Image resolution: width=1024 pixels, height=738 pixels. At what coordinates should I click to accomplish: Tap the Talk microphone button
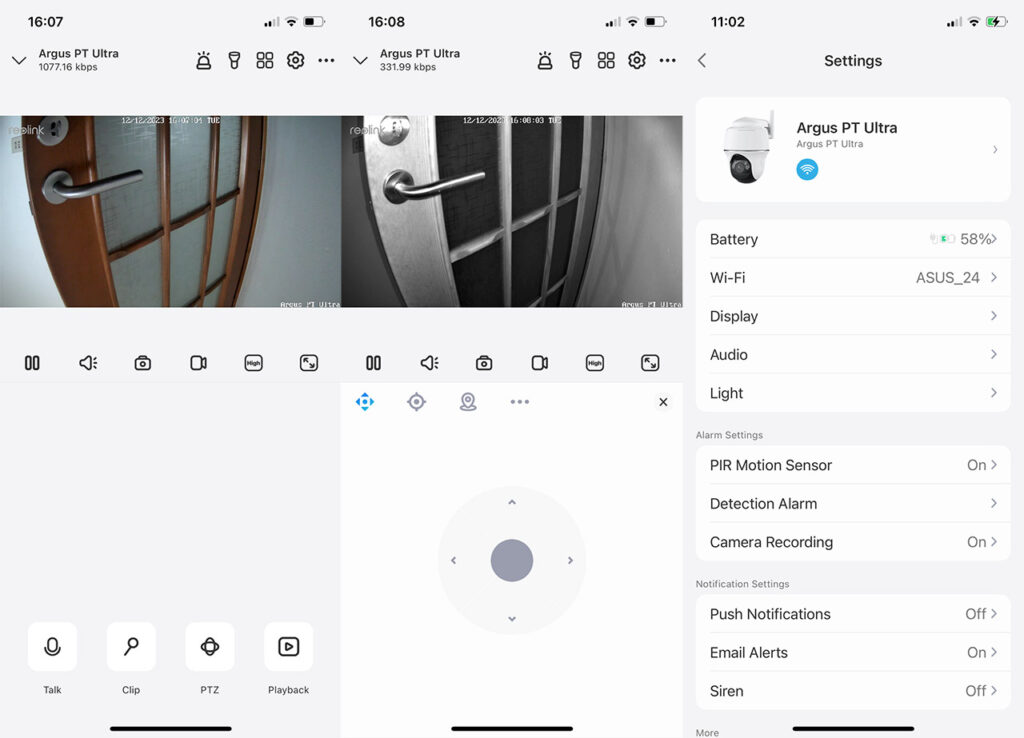(52, 647)
